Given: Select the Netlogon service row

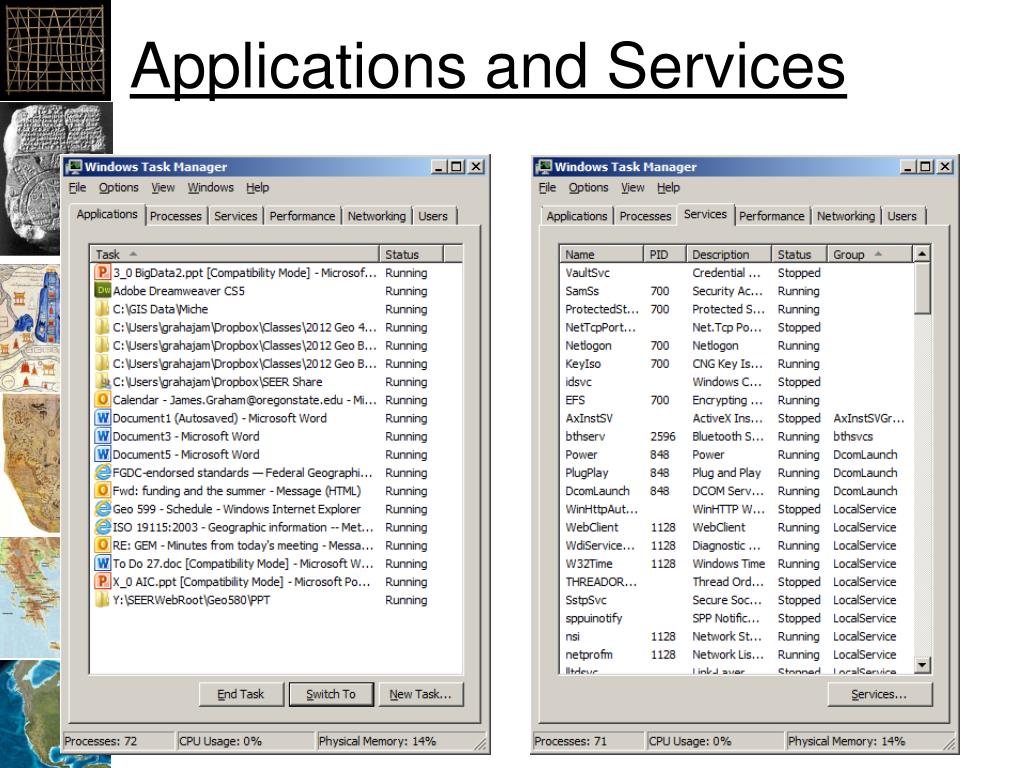Looking at the screenshot, I should click(736, 345).
